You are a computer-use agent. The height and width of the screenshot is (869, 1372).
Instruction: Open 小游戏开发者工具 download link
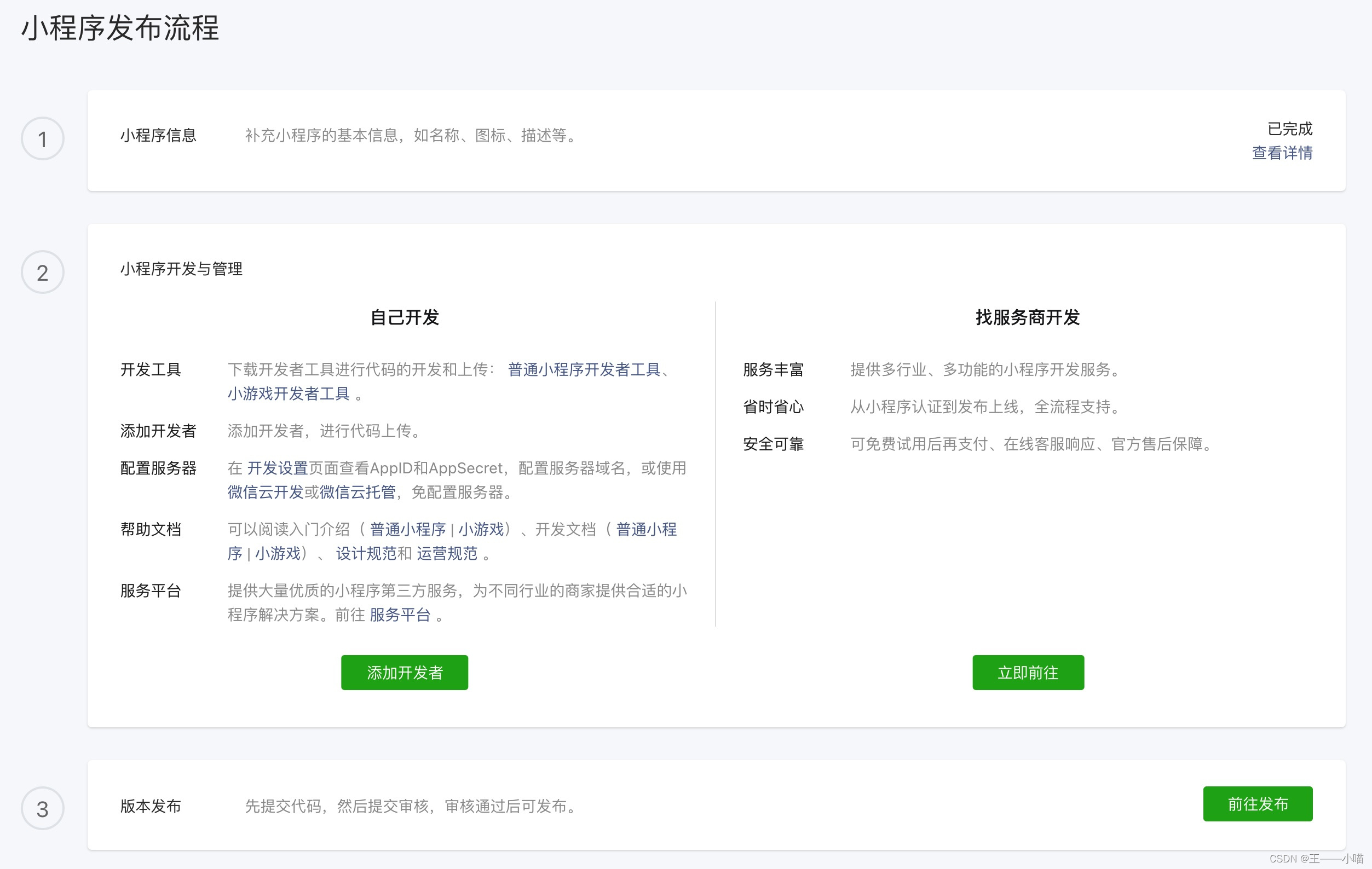click(x=289, y=393)
